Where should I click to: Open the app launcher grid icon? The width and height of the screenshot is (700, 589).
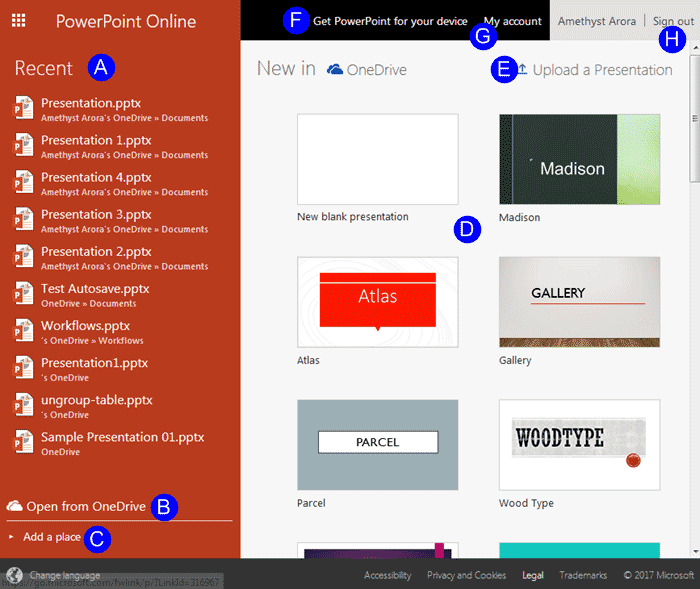tap(18, 21)
